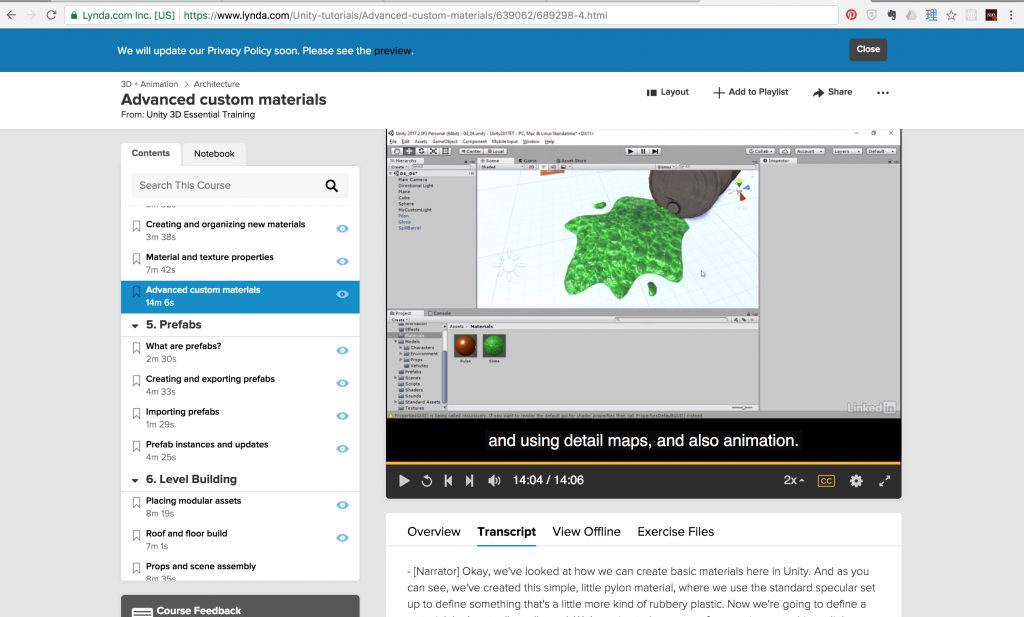
Task: Open the Evernote extension icon
Action: (x=891, y=15)
